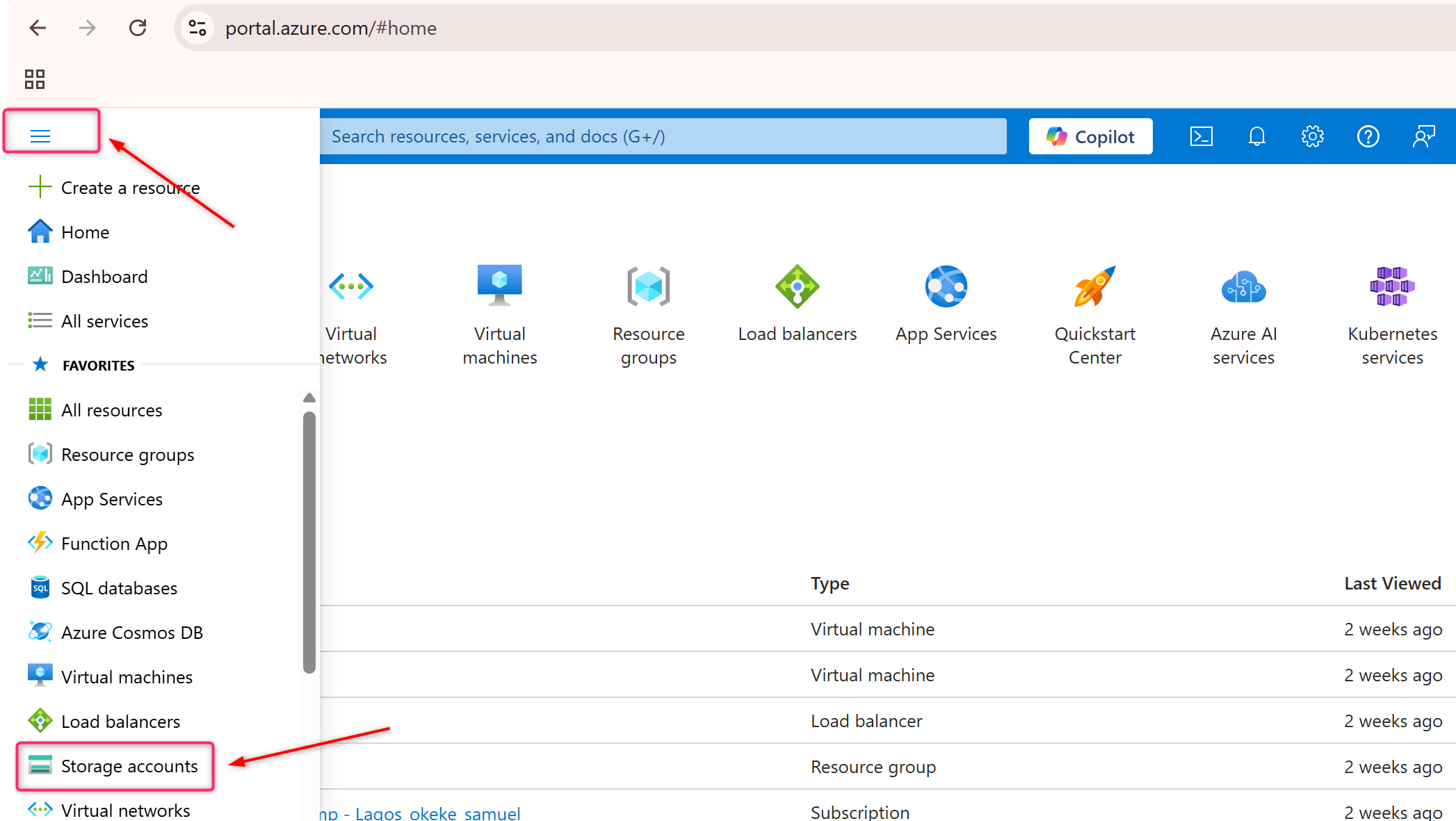Open SQL databases in sidebar
The height and width of the screenshot is (821, 1456).
103,588
